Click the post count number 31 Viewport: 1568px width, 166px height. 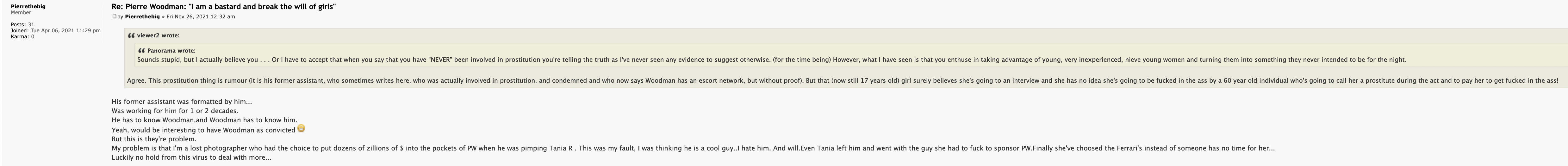click(31, 24)
